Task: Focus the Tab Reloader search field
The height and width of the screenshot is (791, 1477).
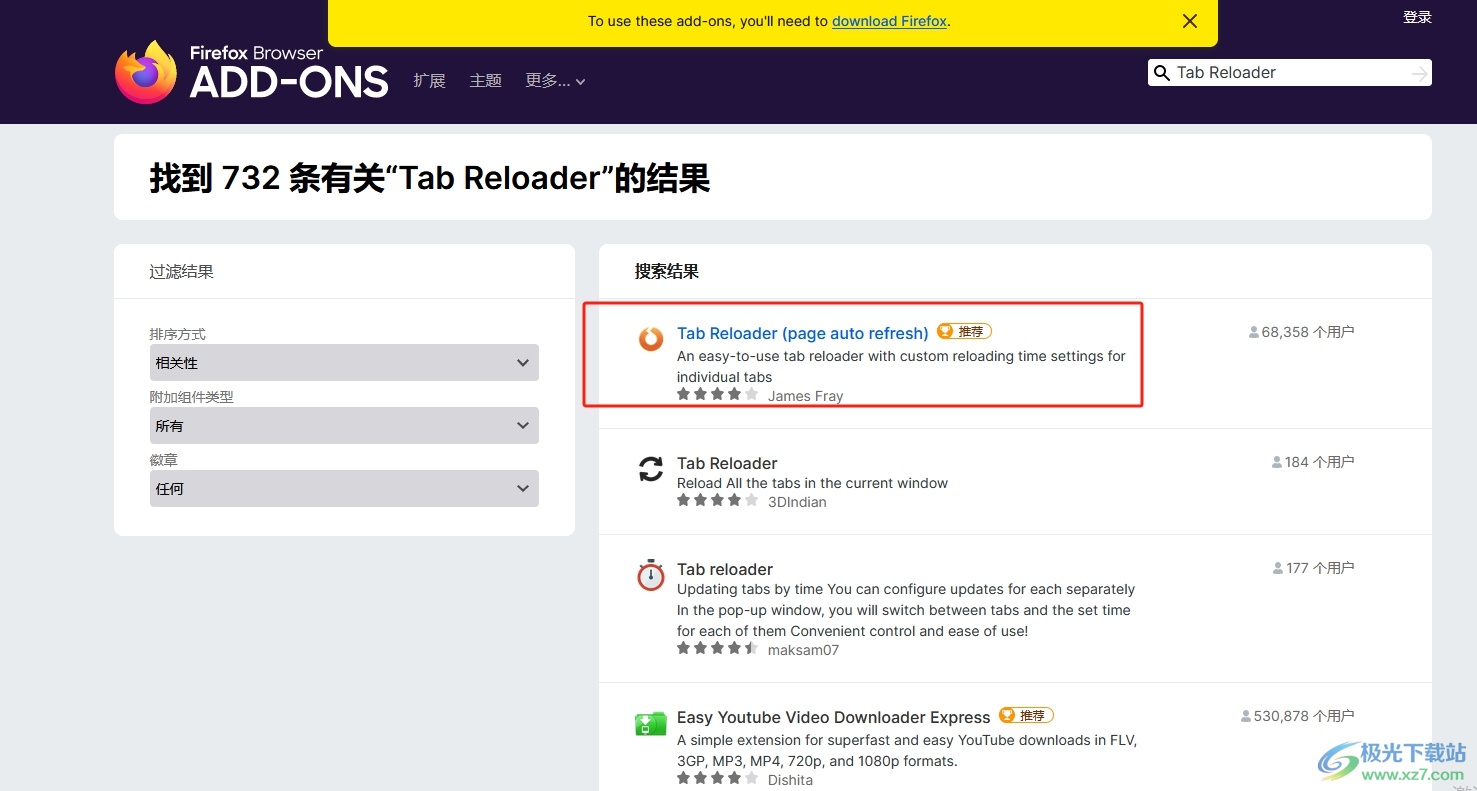Action: [x=1288, y=73]
